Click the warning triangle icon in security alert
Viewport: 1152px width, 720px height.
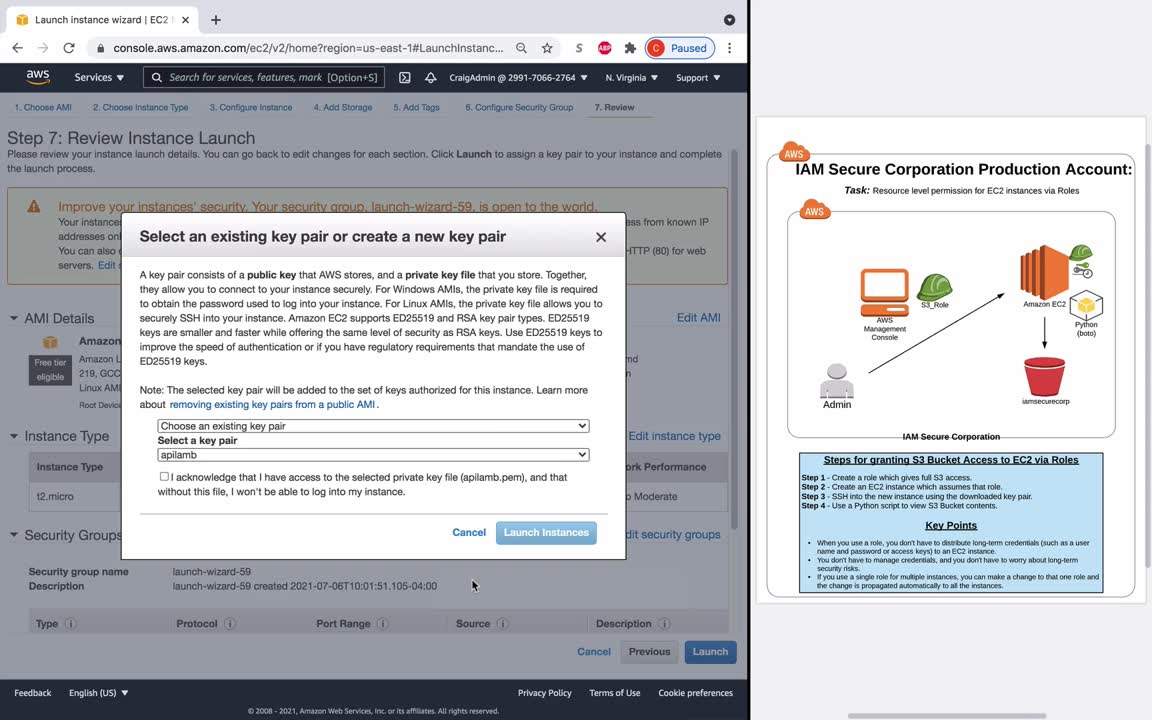coord(34,206)
